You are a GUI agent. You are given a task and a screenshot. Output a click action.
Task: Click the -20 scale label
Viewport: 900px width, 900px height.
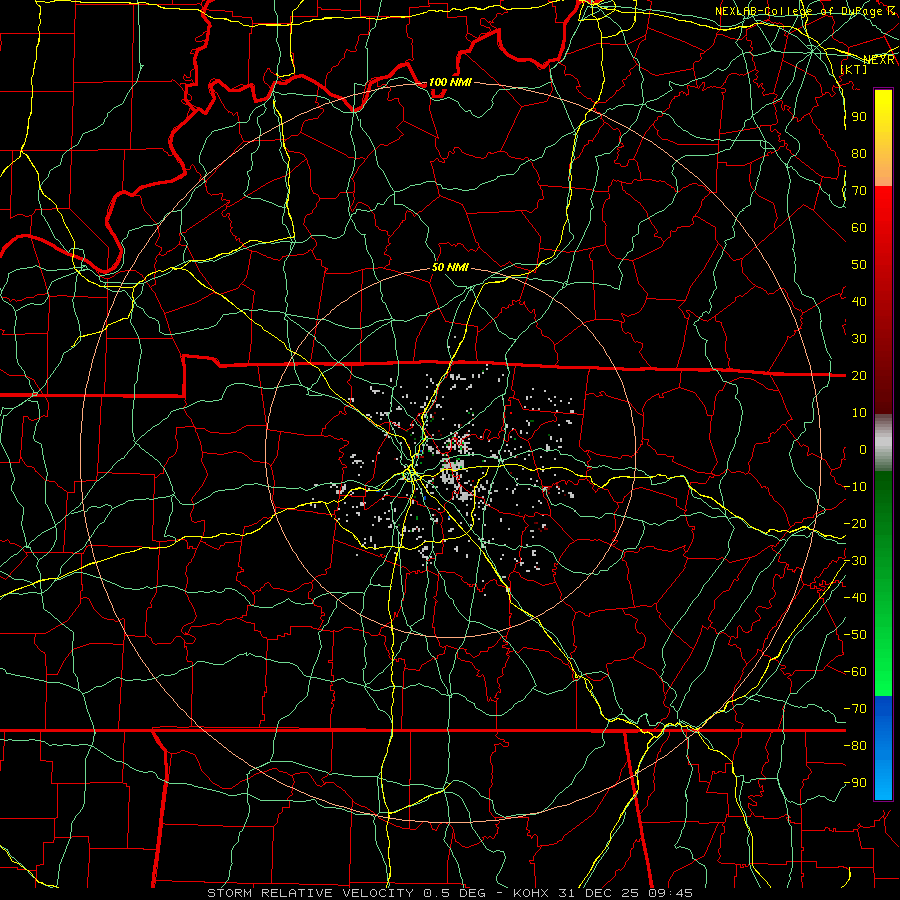(855, 523)
